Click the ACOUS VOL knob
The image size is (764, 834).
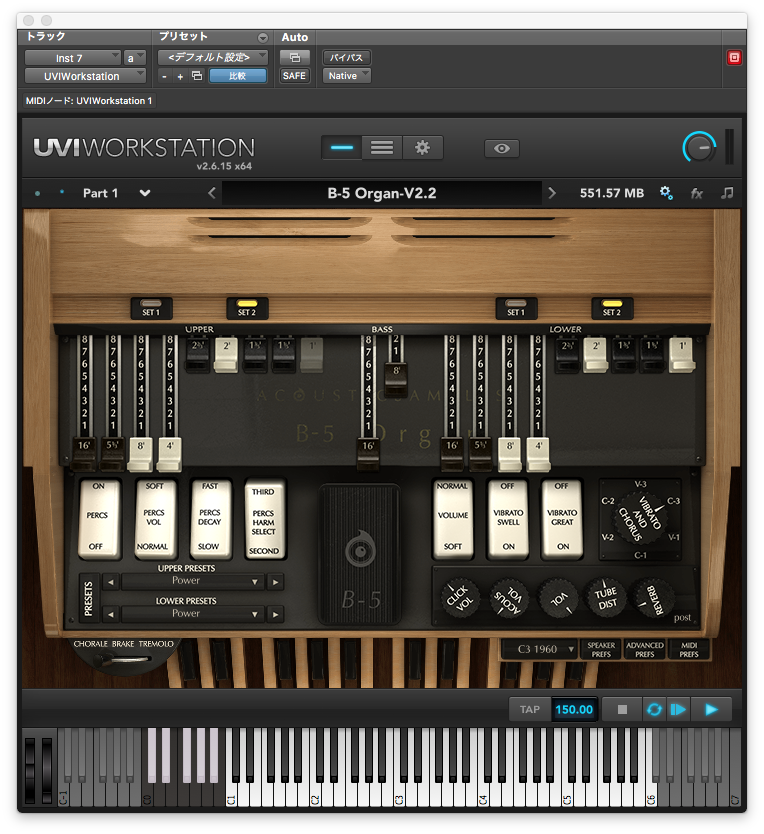509,599
